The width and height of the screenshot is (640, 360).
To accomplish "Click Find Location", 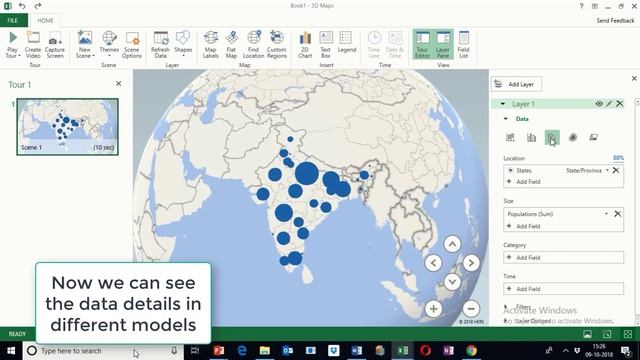I will tap(253, 44).
